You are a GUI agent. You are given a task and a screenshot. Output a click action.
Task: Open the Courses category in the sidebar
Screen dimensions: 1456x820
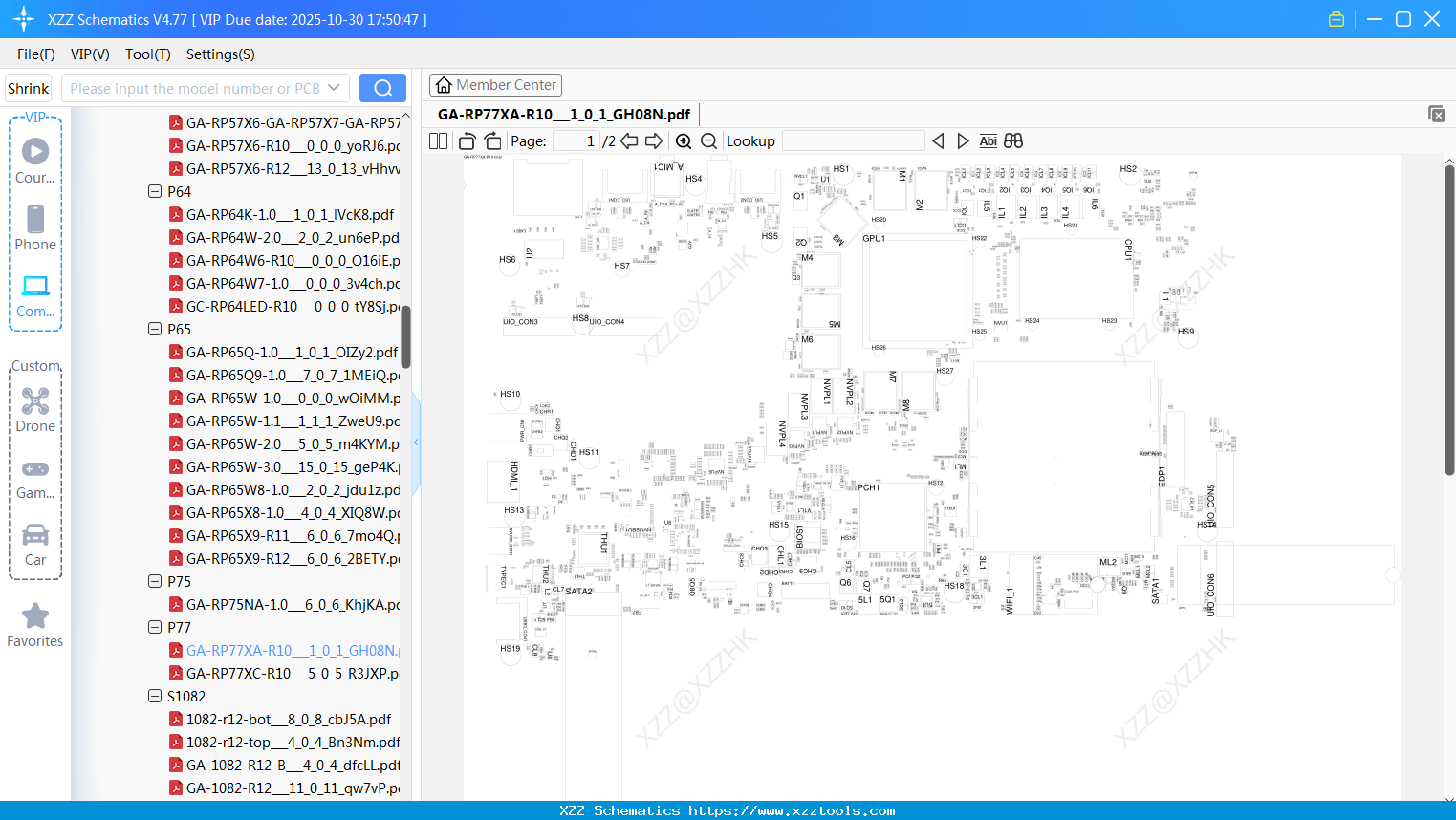pyautogui.click(x=35, y=161)
